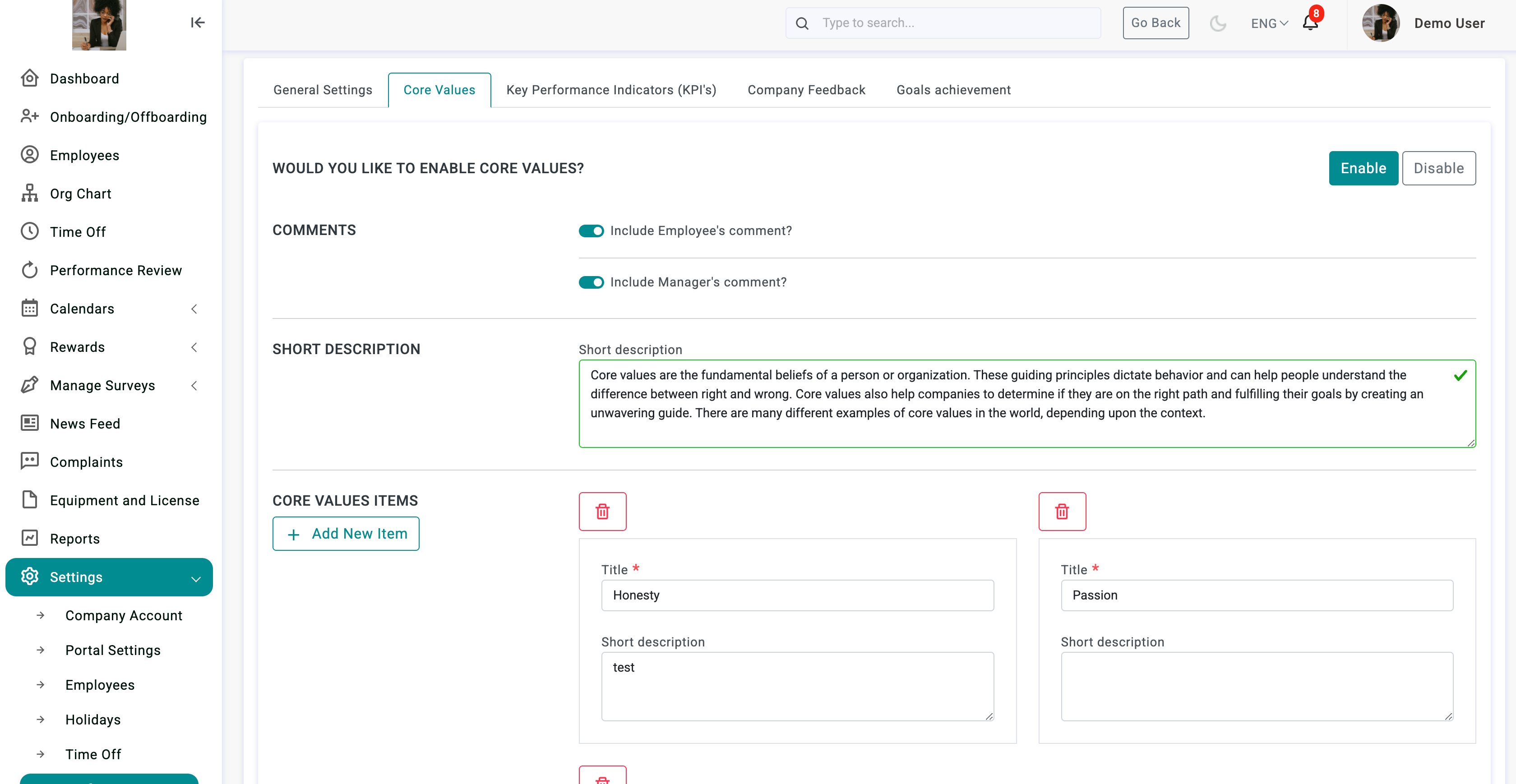Open Portal Settings submenu item
The image size is (1516, 784).
[112, 650]
